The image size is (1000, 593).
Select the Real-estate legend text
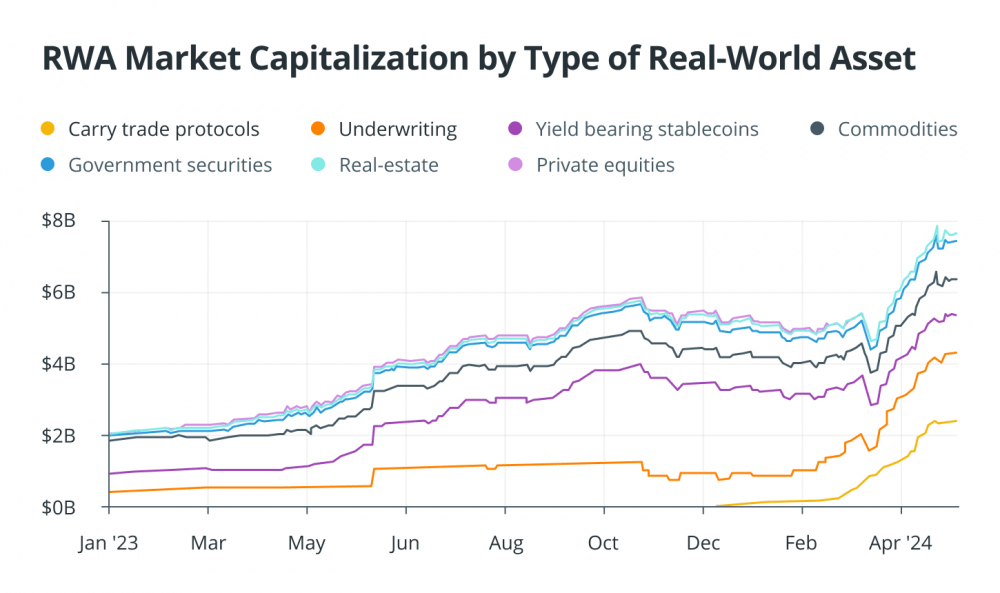tap(389, 165)
